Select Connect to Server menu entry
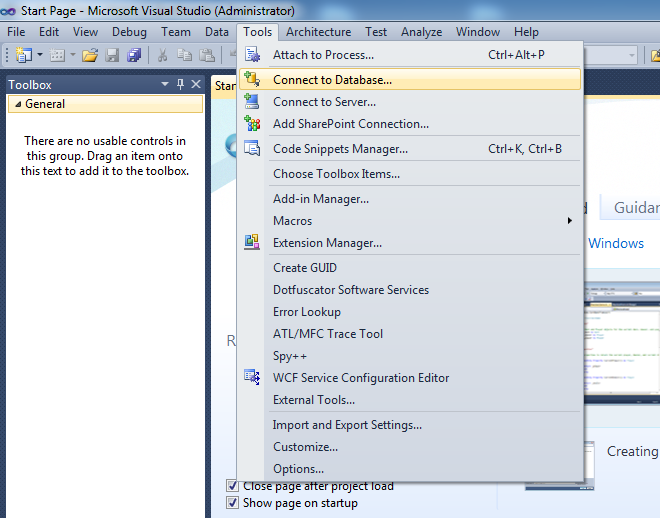The height and width of the screenshot is (518, 660). (410, 102)
